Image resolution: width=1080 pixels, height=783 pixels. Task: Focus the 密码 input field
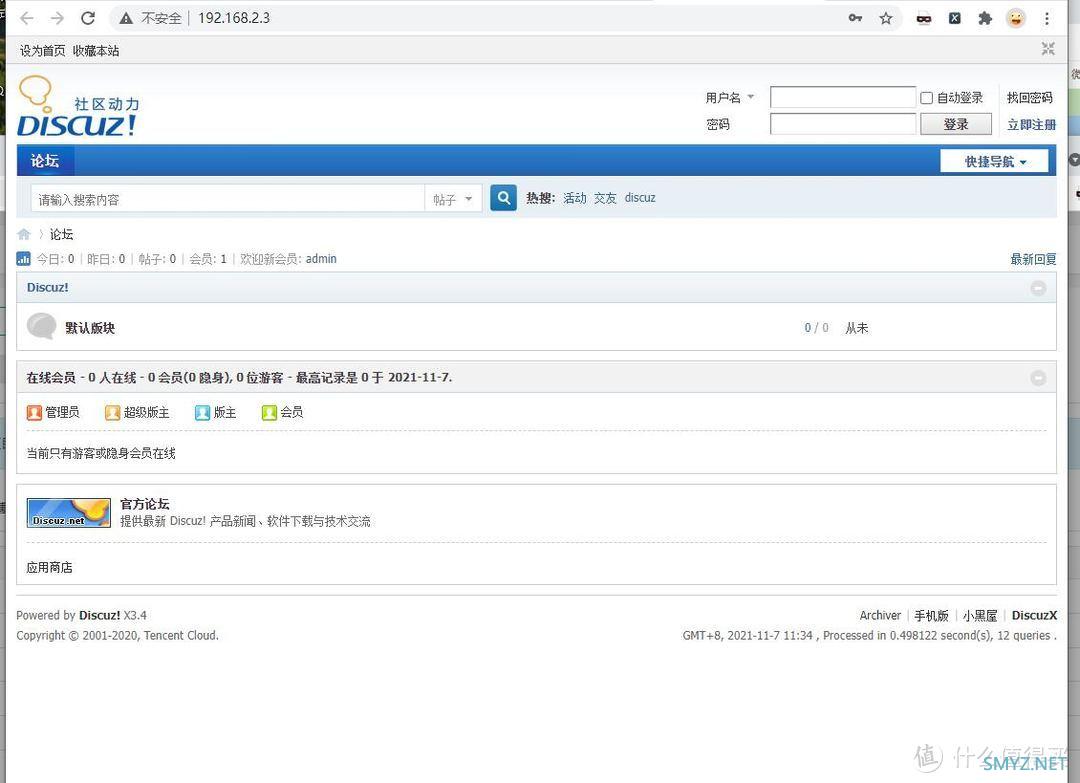[842, 124]
